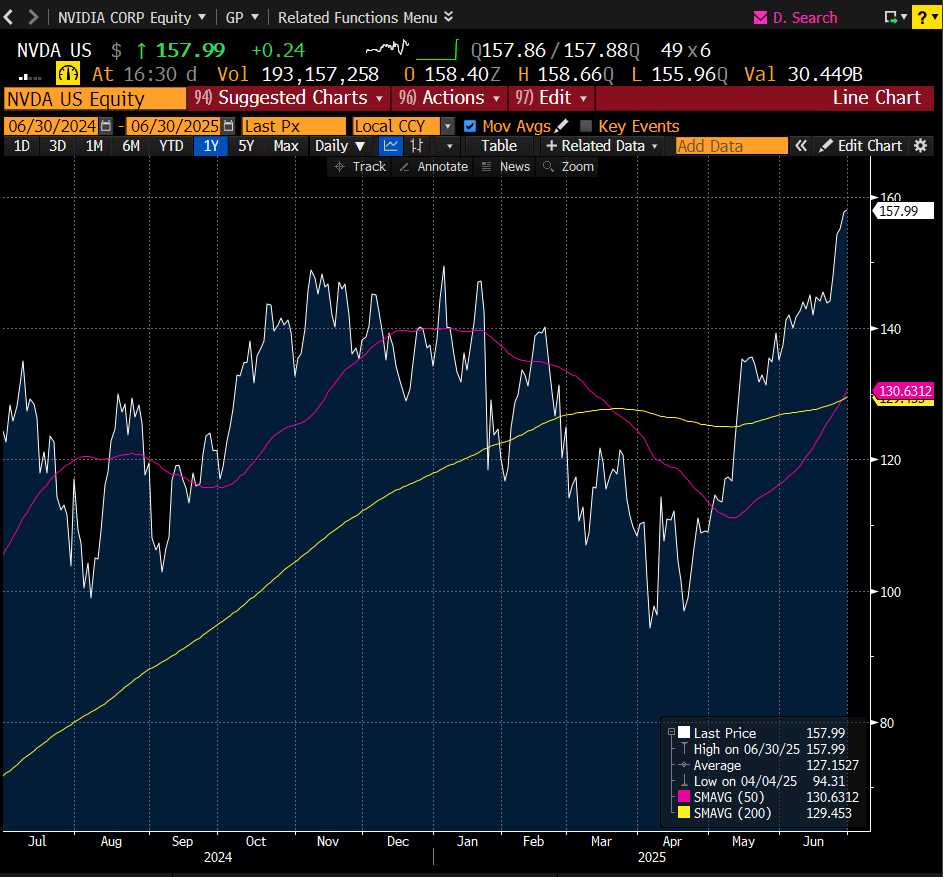Activate the Zoom magnifier tool
Screen dimensions: 943x877
568,167
